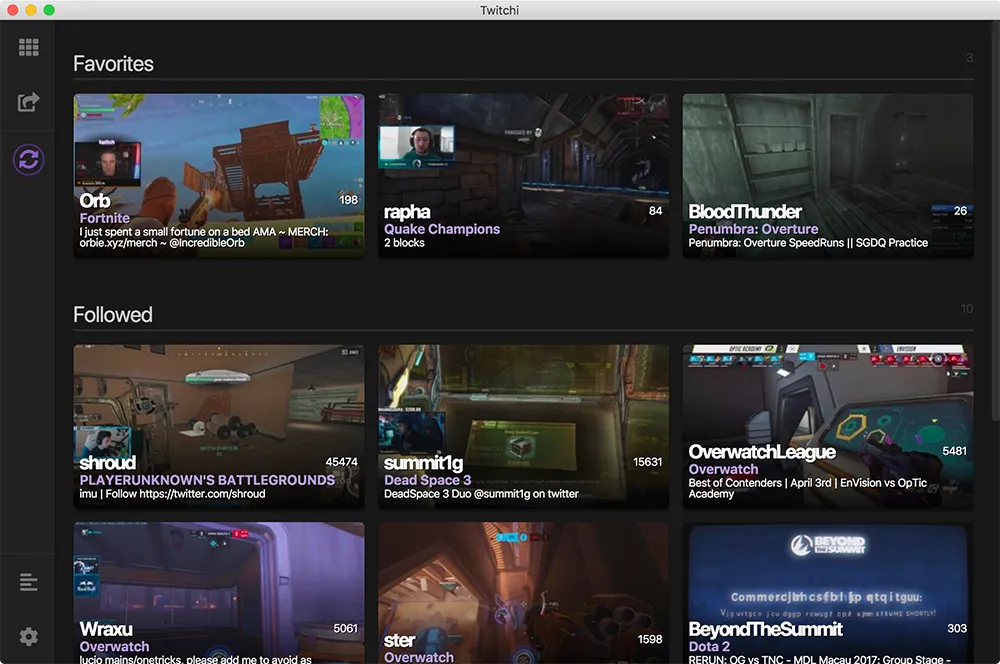Click the Fortnite game link
The width and height of the screenshot is (1000, 664).
click(105, 218)
